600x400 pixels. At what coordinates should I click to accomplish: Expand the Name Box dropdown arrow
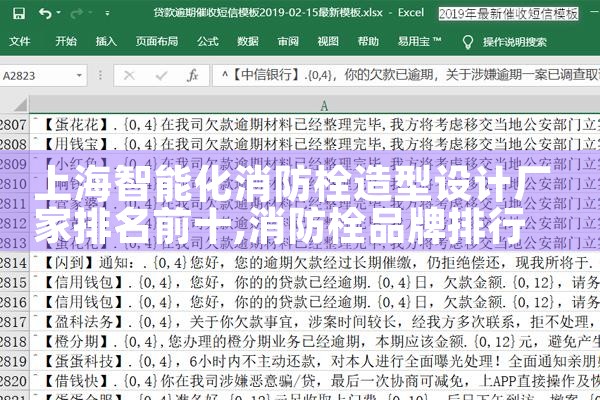click(x=79, y=75)
